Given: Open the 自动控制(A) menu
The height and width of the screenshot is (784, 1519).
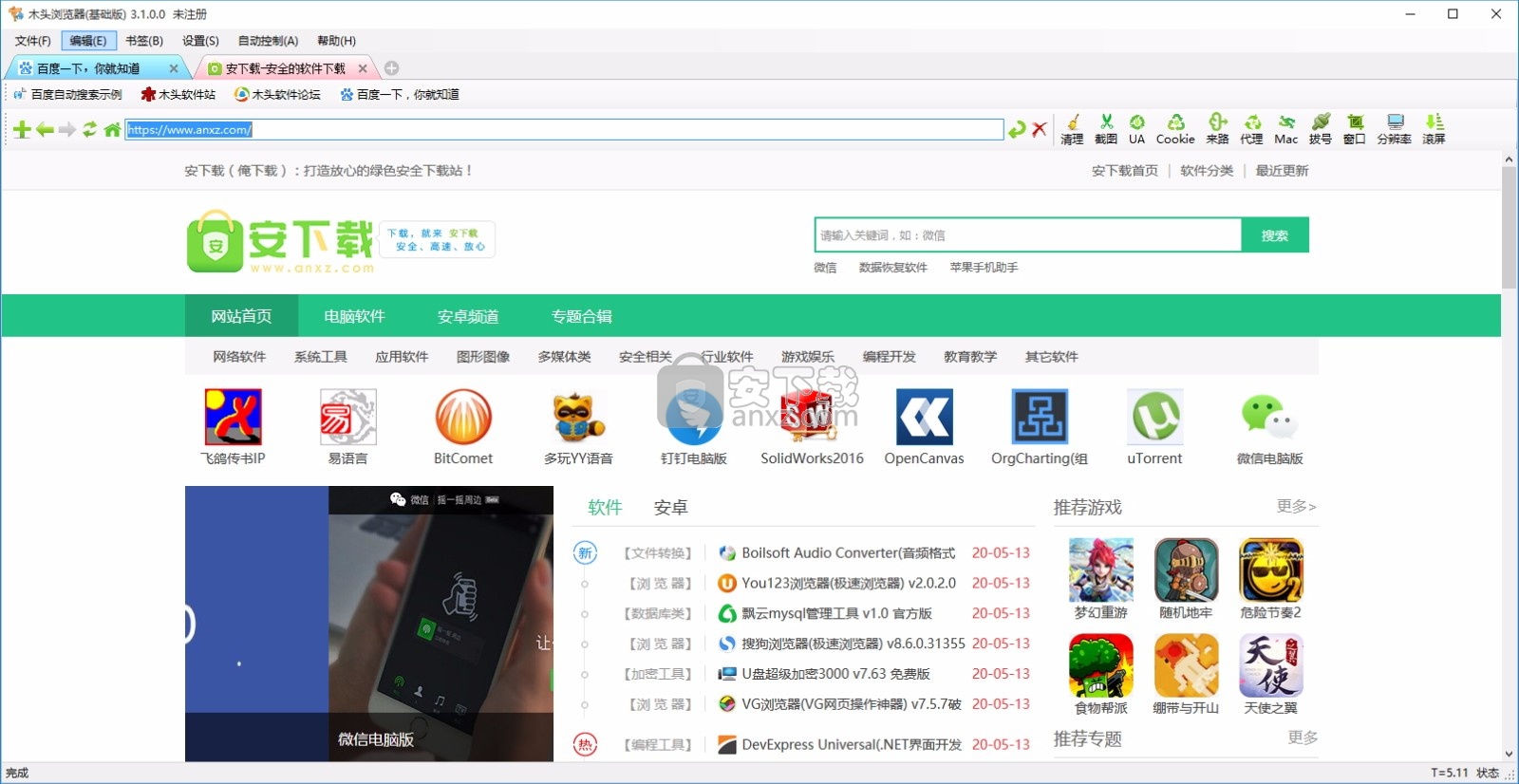Looking at the screenshot, I should (x=268, y=41).
